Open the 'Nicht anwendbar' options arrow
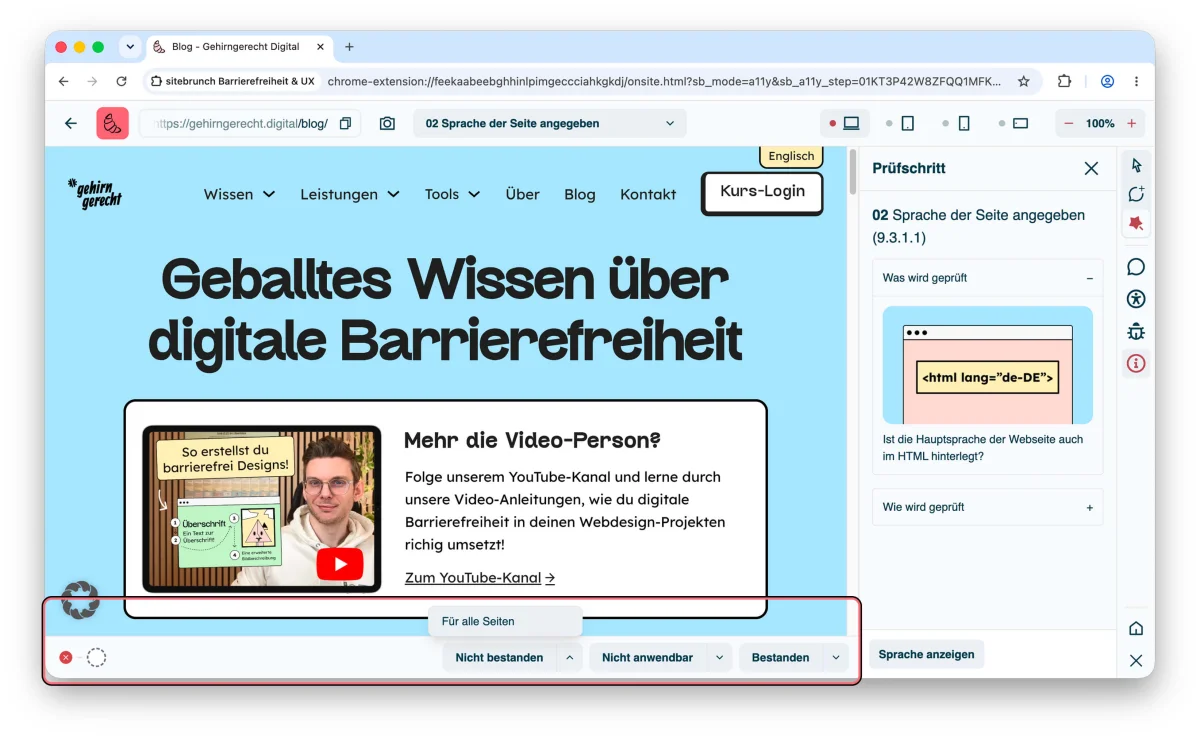Image resolution: width=1200 pixels, height=738 pixels. point(719,657)
